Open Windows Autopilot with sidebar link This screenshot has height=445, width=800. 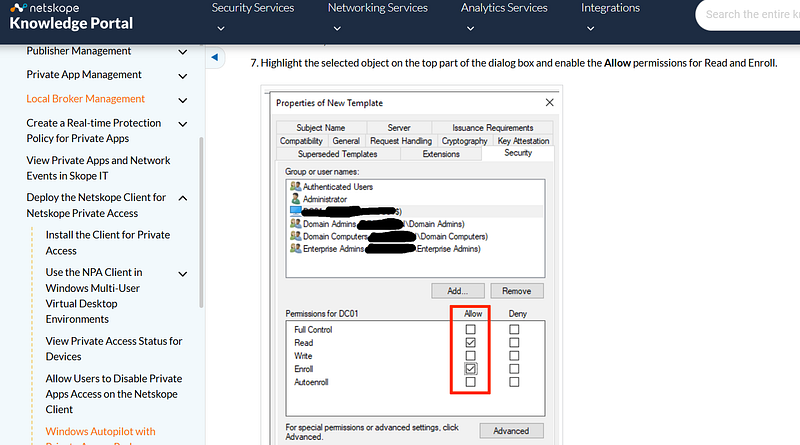pos(101,432)
